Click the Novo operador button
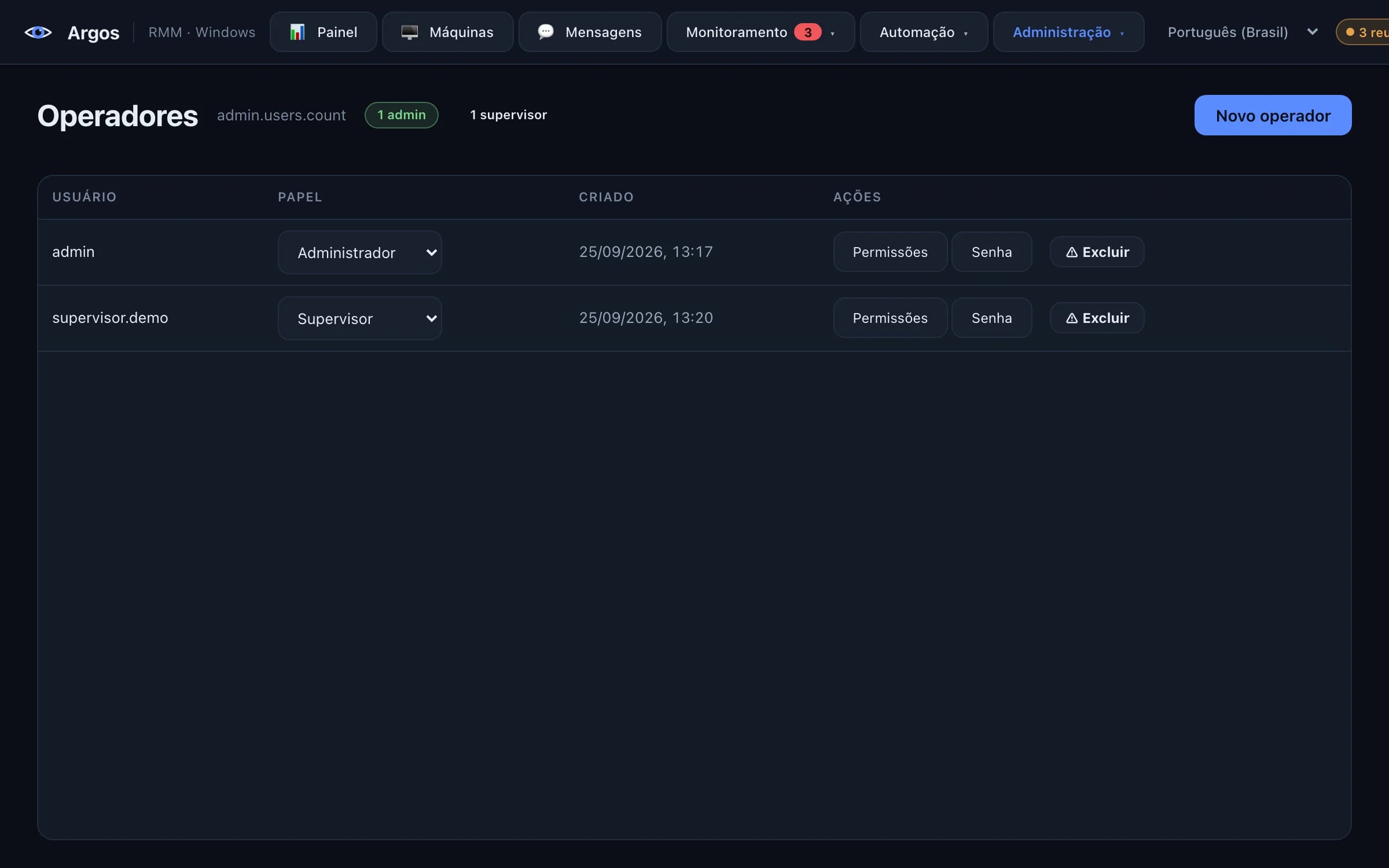The width and height of the screenshot is (1389, 868). click(x=1273, y=115)
